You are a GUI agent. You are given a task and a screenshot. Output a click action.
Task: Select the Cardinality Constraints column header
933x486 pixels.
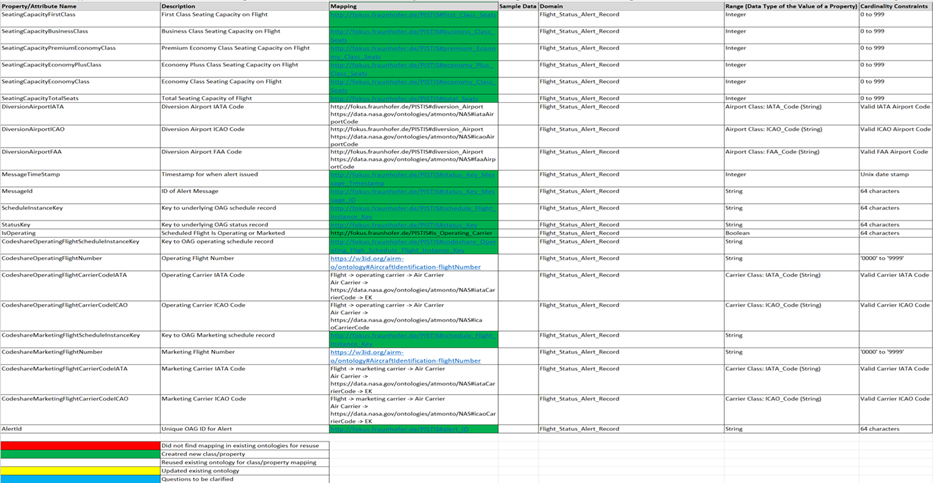pos(896,6)
